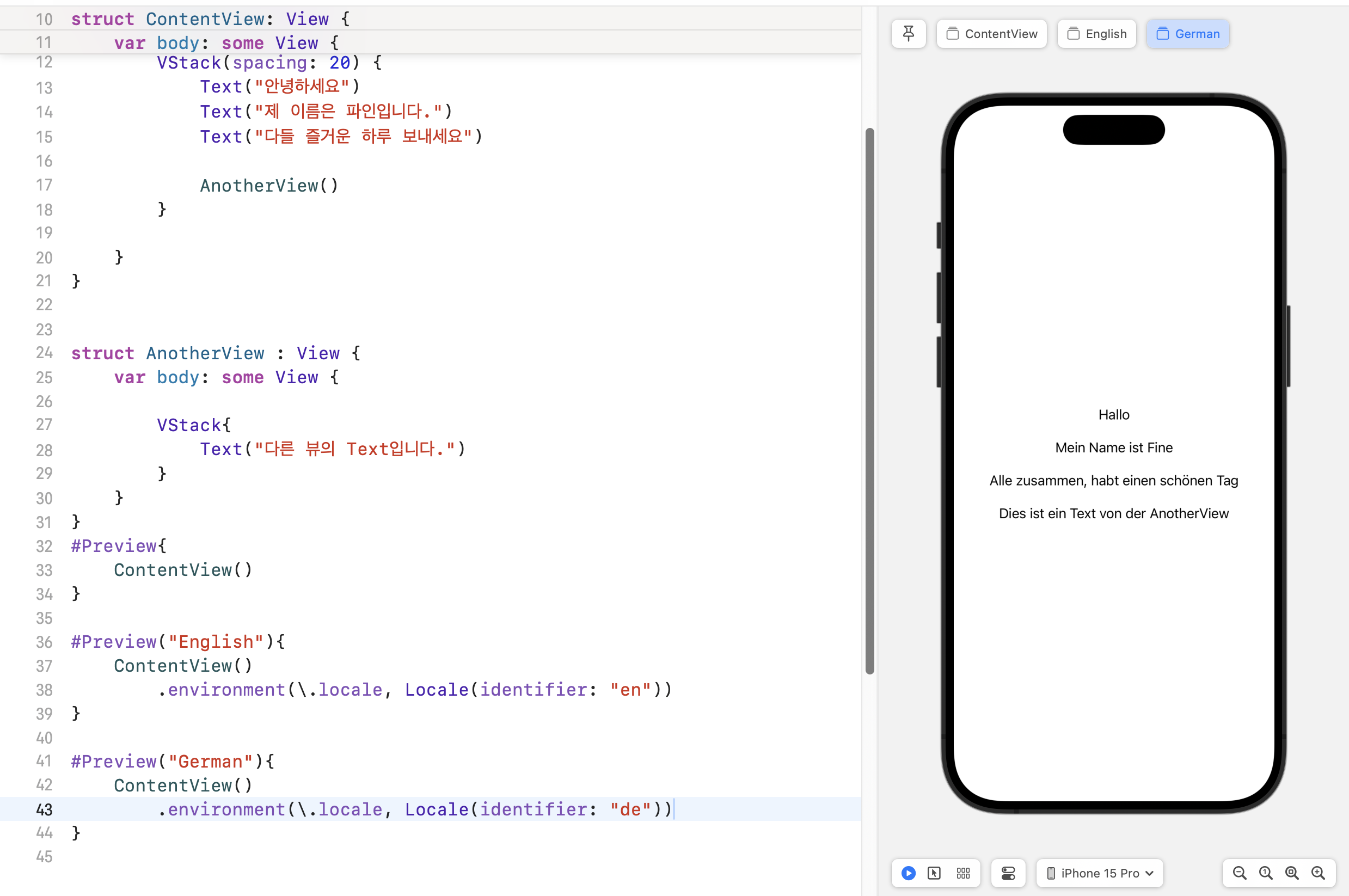Click line number 24 in gutter
This screenshot has width=1349, height=896.
pyautogui.click(x=44, y=353)
